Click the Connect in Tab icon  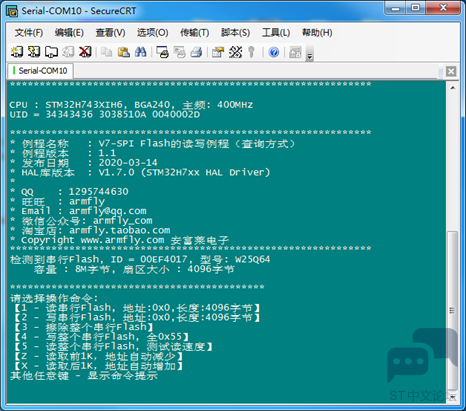click(51, 52)
